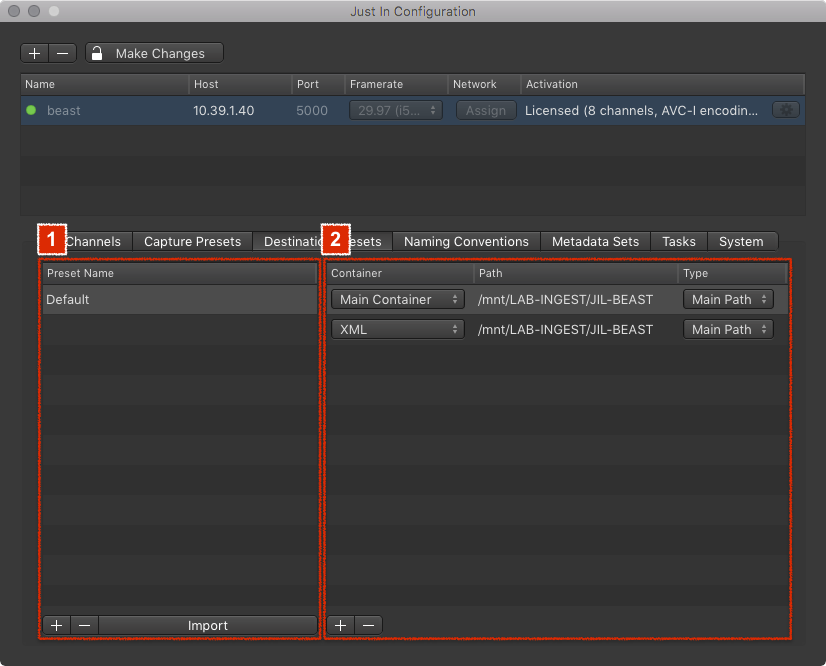Click the green status indicator for beast

[x=31, y=110]
